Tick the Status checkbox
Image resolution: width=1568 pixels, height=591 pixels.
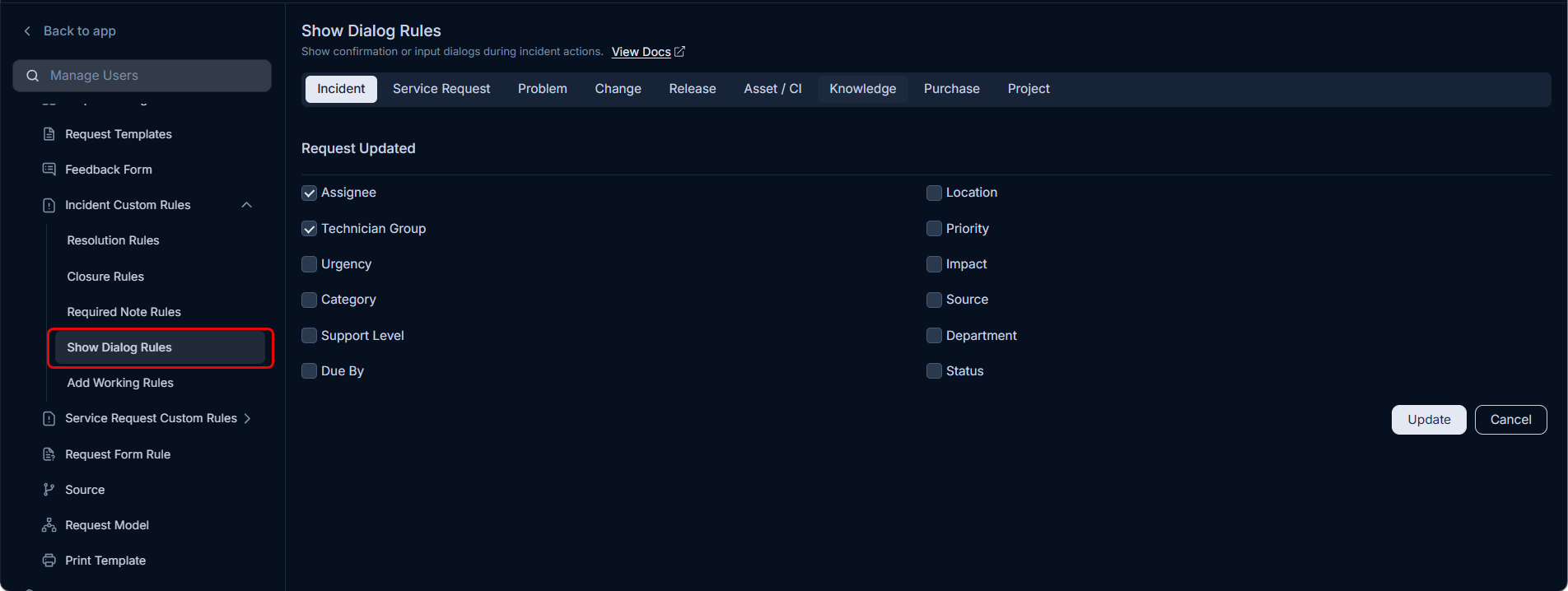934,371
